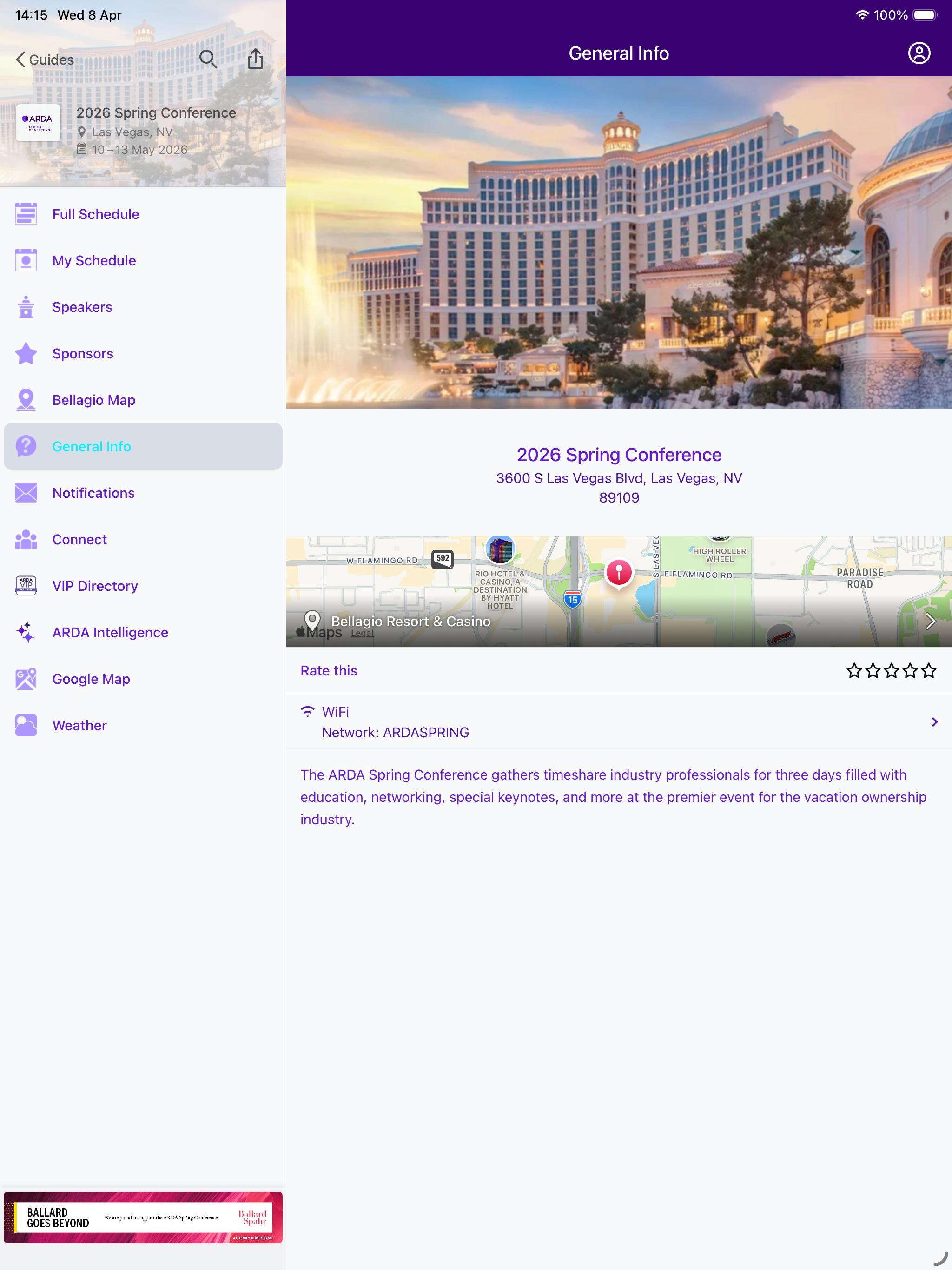Tap the Rio Hotel marker on map
This screenshot has height=1270, width=952.
(x=500, y=549)
